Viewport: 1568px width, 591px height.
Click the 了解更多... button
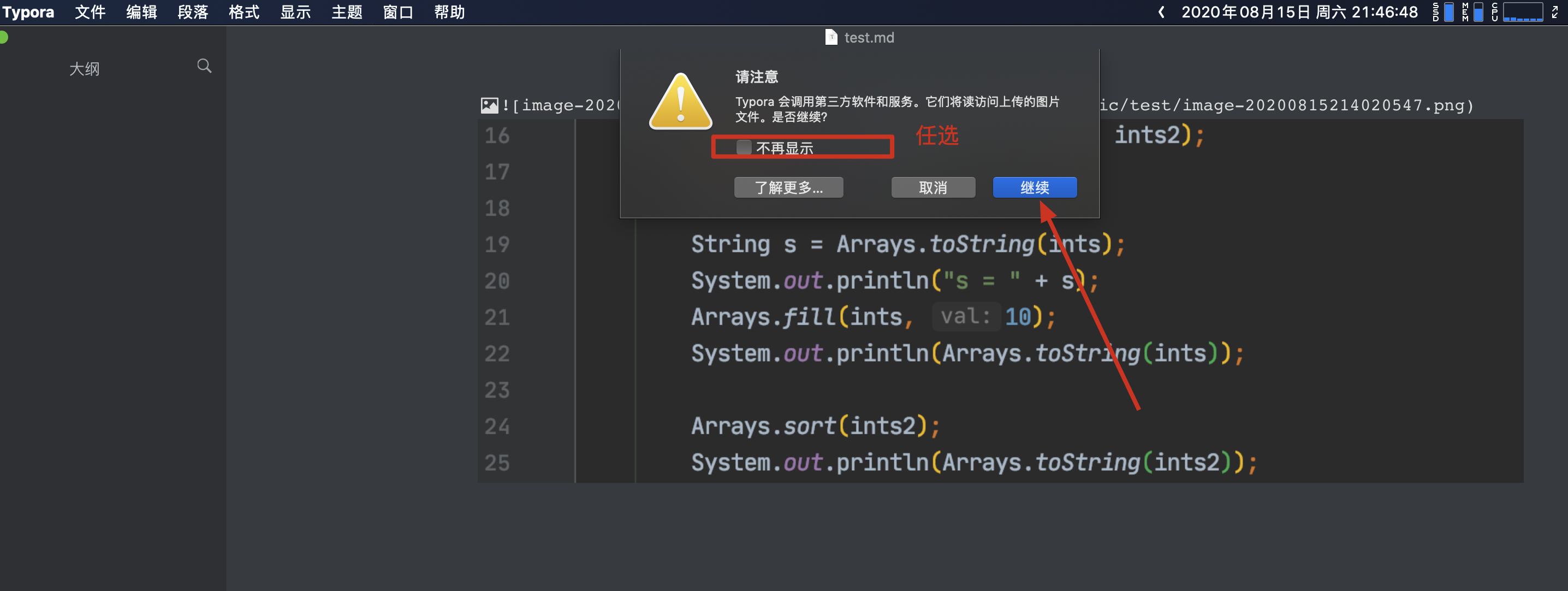[x=788, y=188]
